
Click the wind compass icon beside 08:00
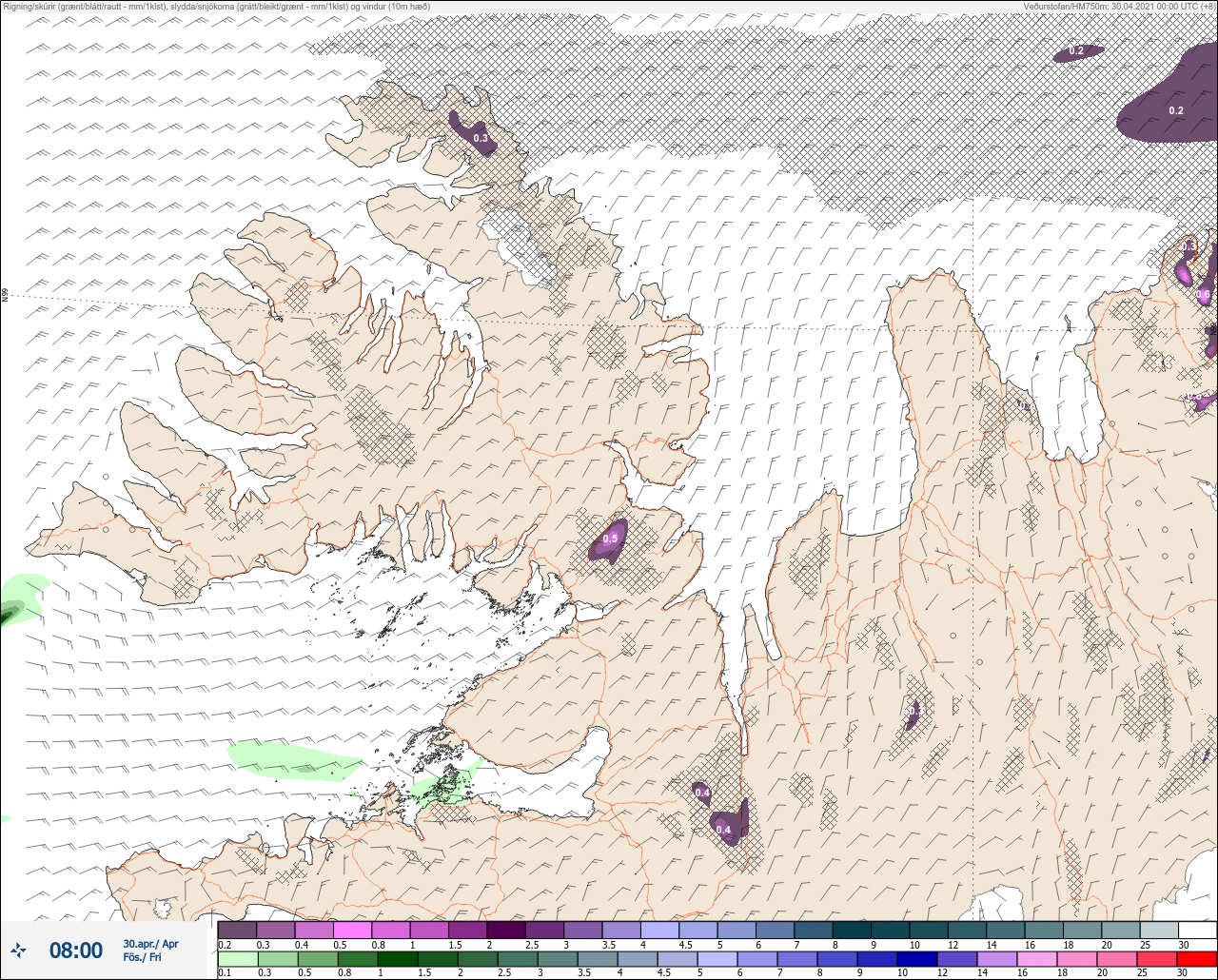coord(18,950)
